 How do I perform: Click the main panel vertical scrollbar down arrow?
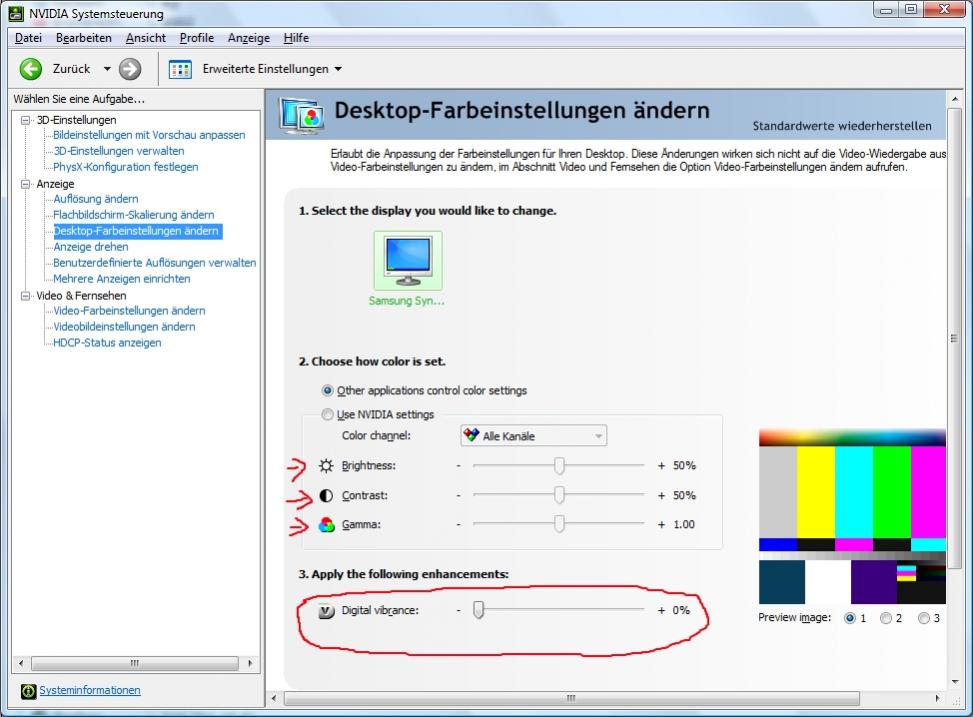coord(955,682)
